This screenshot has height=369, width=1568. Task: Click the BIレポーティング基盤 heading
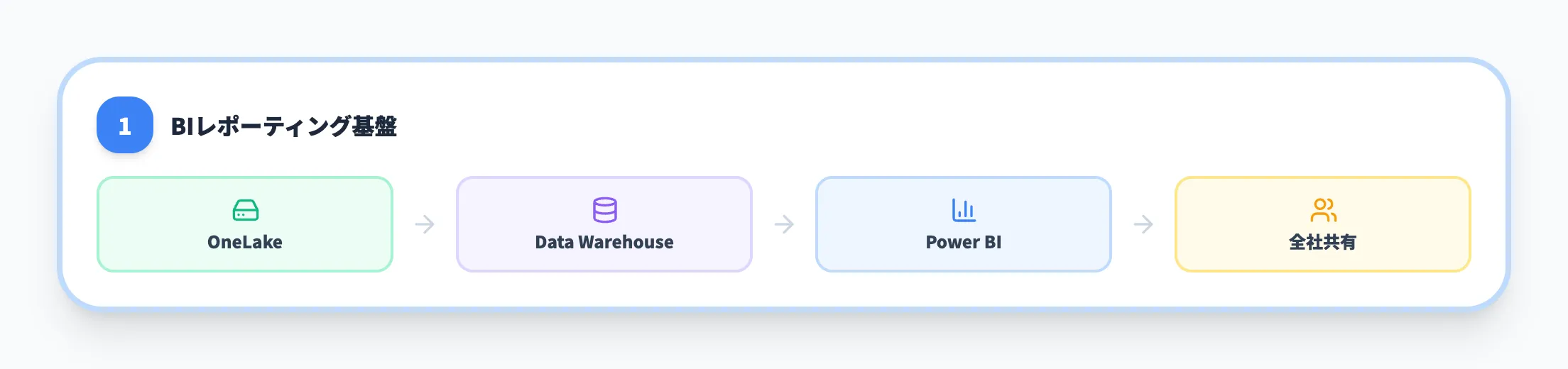point(283,126)
